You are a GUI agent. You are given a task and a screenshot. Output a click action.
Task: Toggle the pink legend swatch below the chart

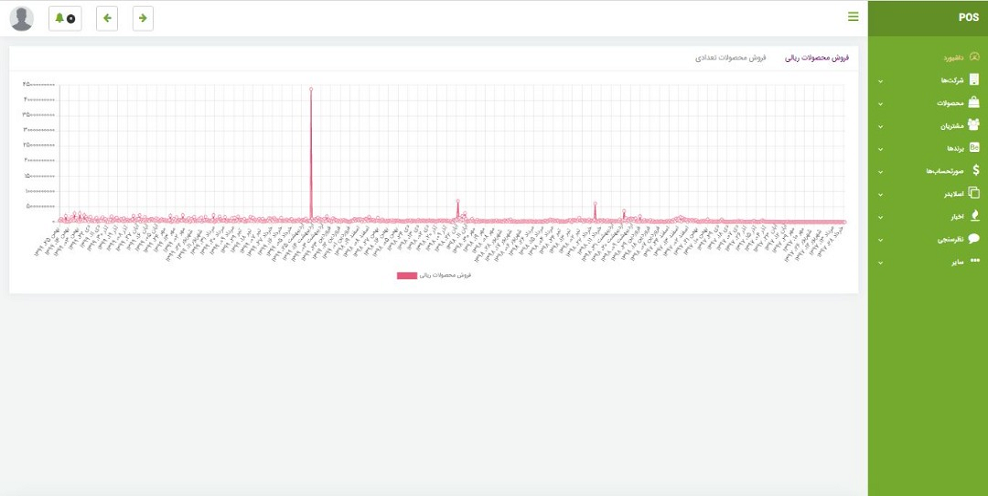[407, 275]
